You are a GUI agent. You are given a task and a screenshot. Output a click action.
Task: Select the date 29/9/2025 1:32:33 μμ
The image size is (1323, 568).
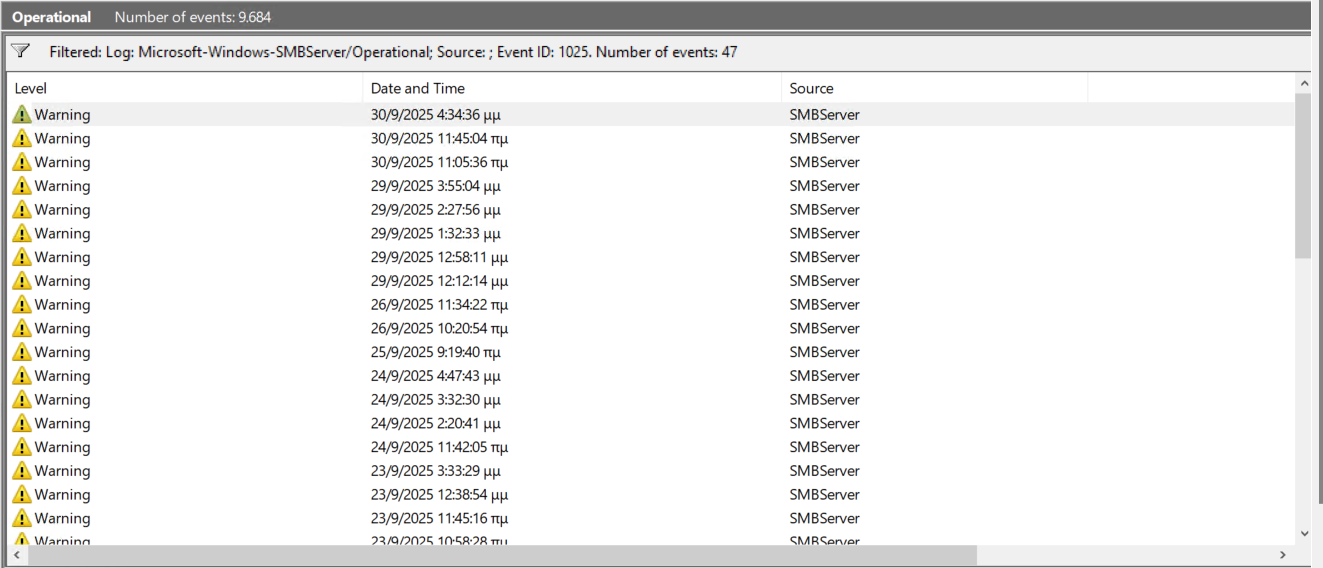[436, 234]
